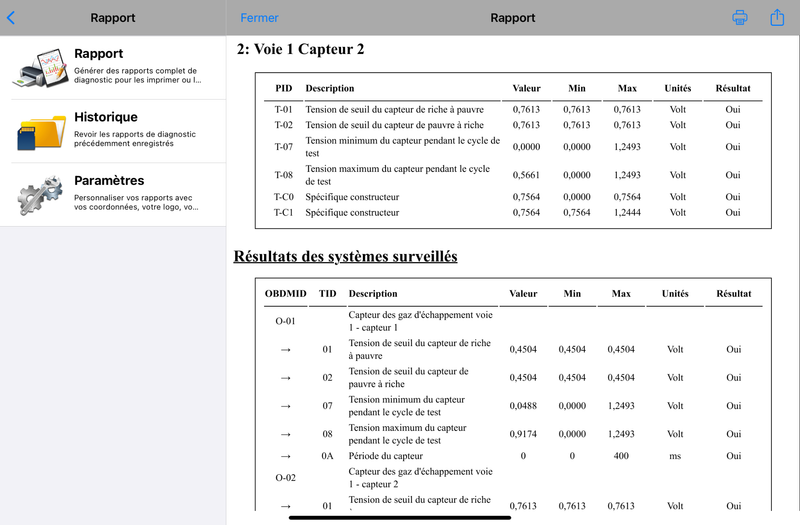Click the Résultat column header in OBDMID table

click(x=734, y=293)
